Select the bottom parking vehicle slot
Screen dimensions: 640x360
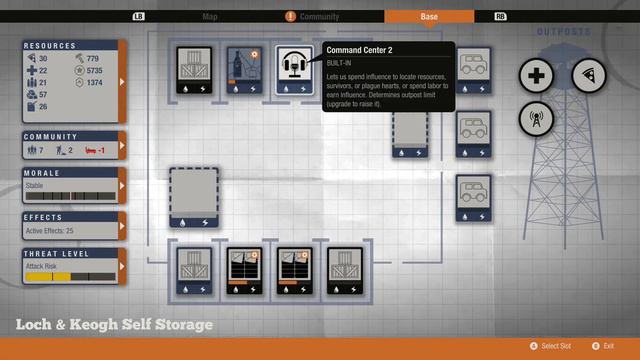pos(473,198)
